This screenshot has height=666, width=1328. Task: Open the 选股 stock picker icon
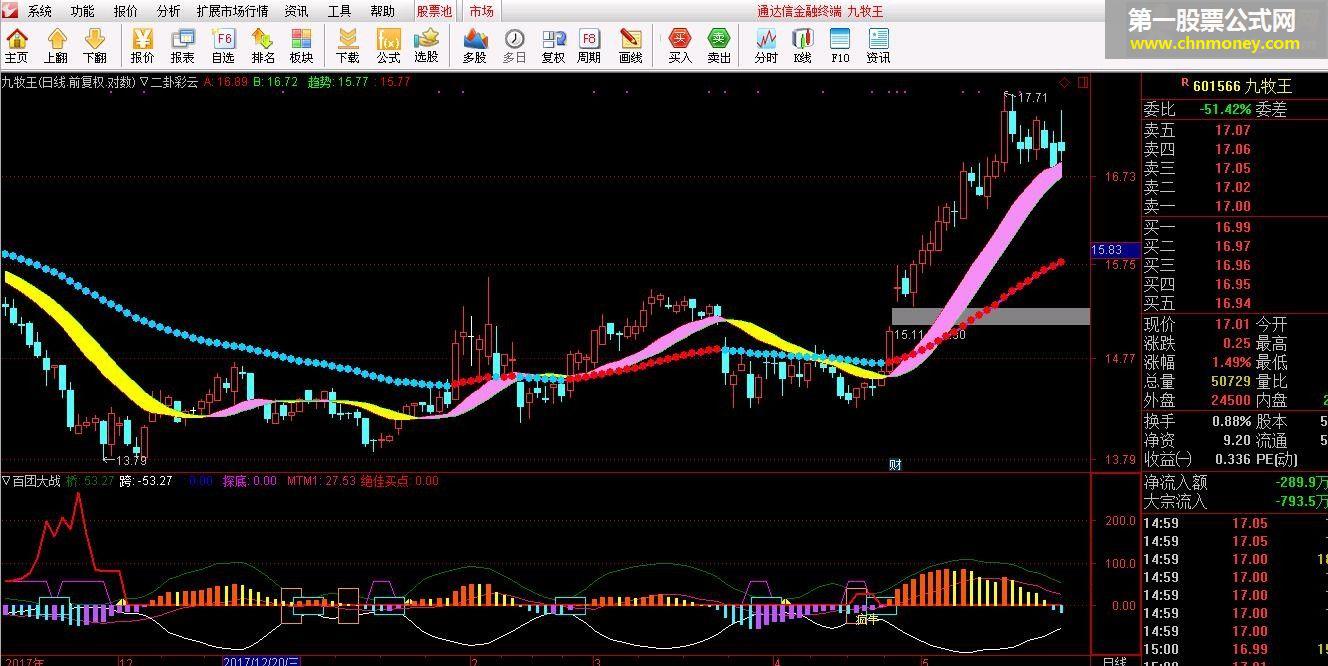click(427, 46)
